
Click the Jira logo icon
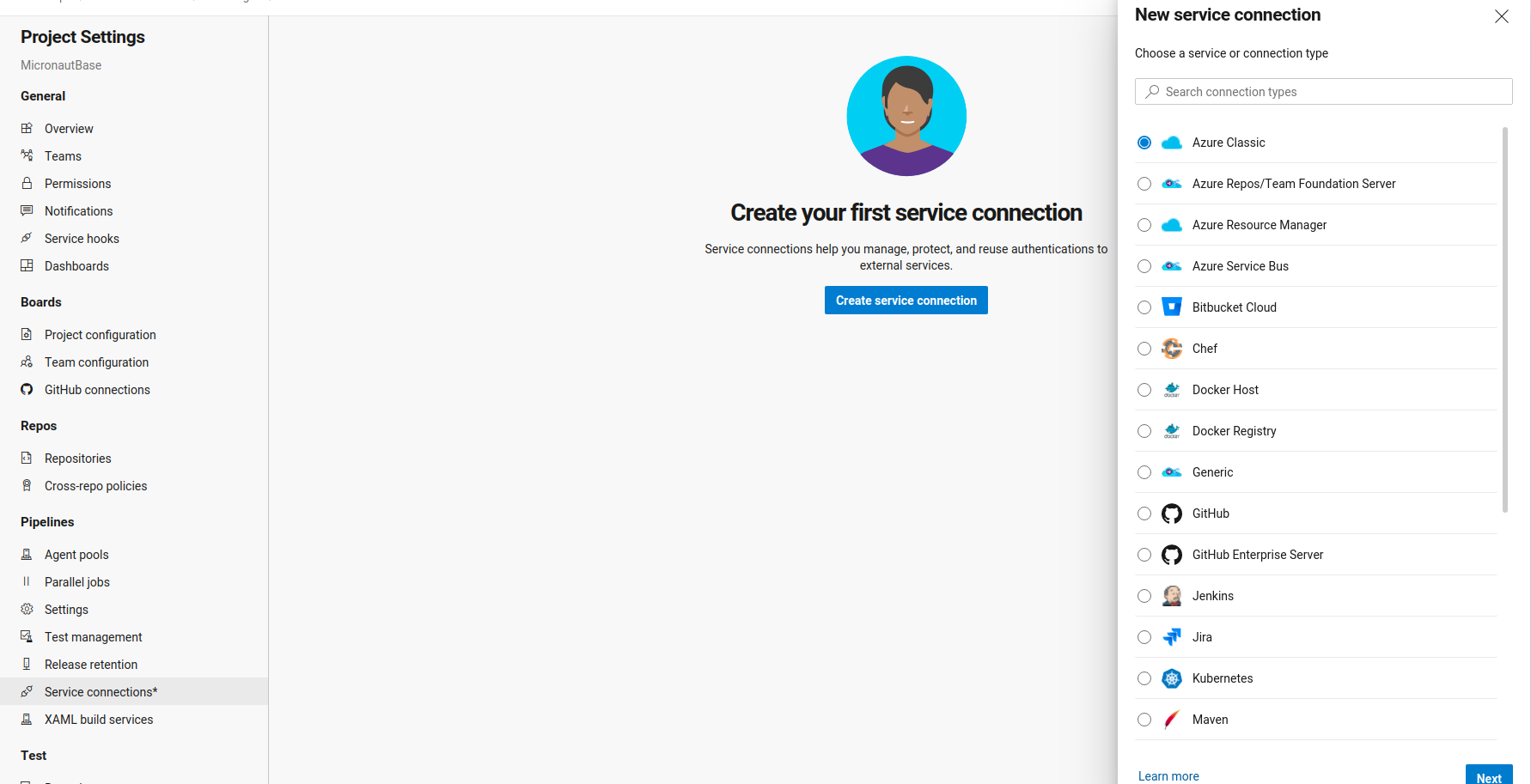tap(1172, 637)
